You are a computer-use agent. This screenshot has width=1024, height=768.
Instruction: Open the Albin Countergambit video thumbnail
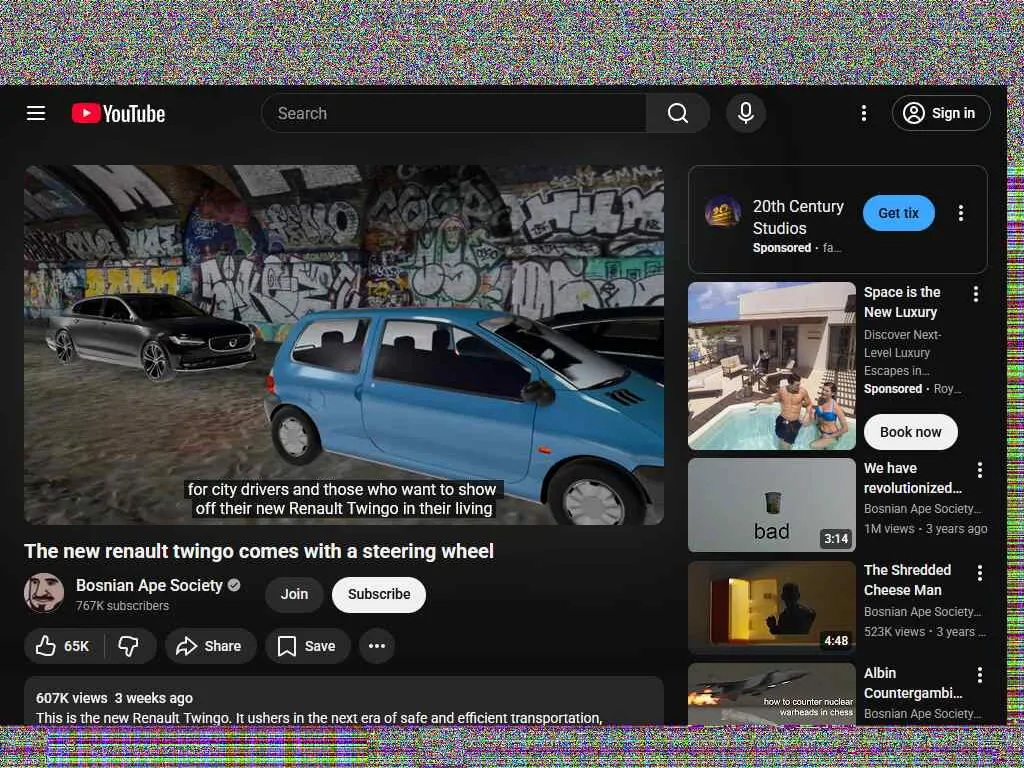point(771,694)
